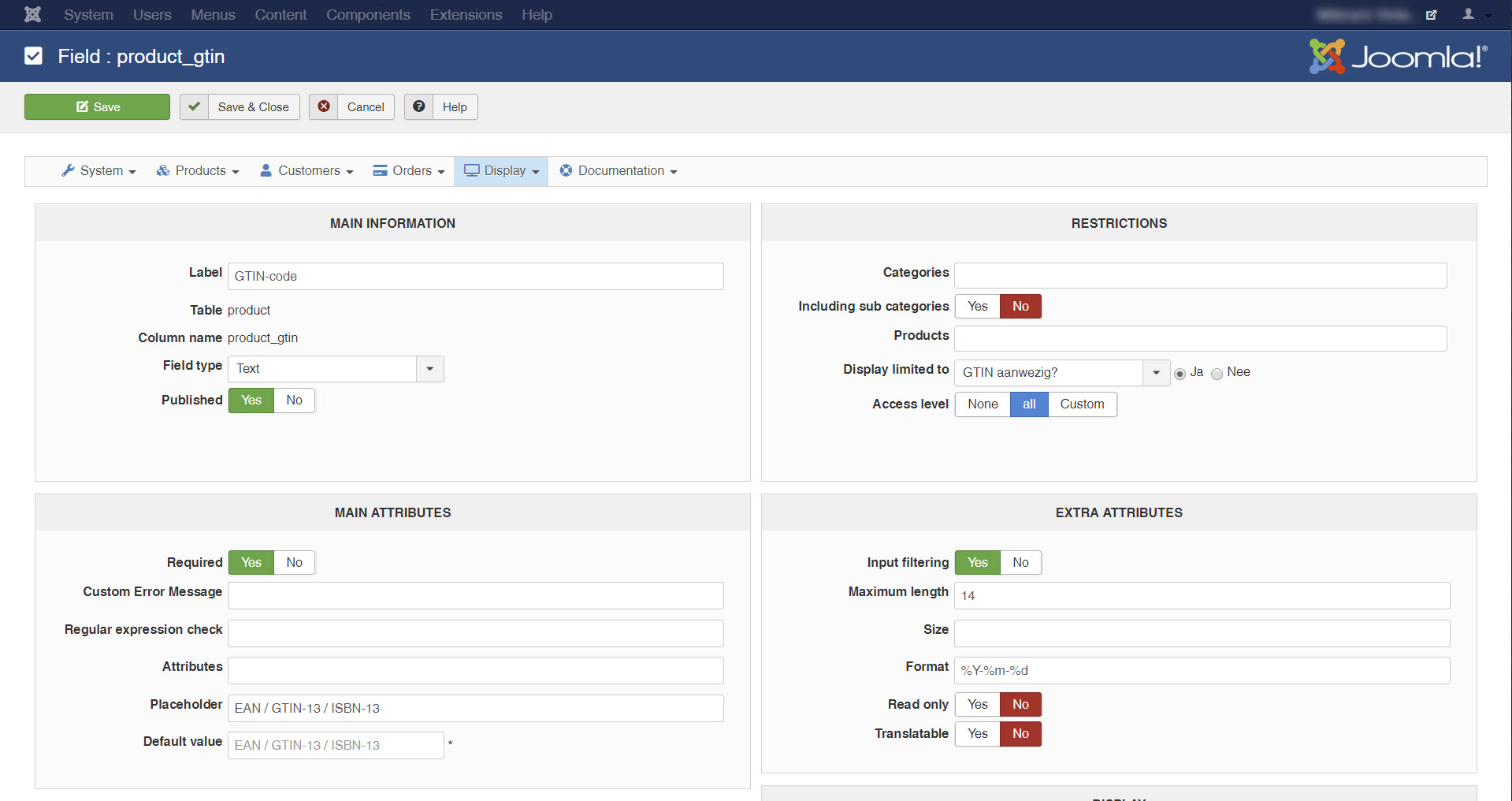Expand the Orders dropdown menu

point(409,171)
